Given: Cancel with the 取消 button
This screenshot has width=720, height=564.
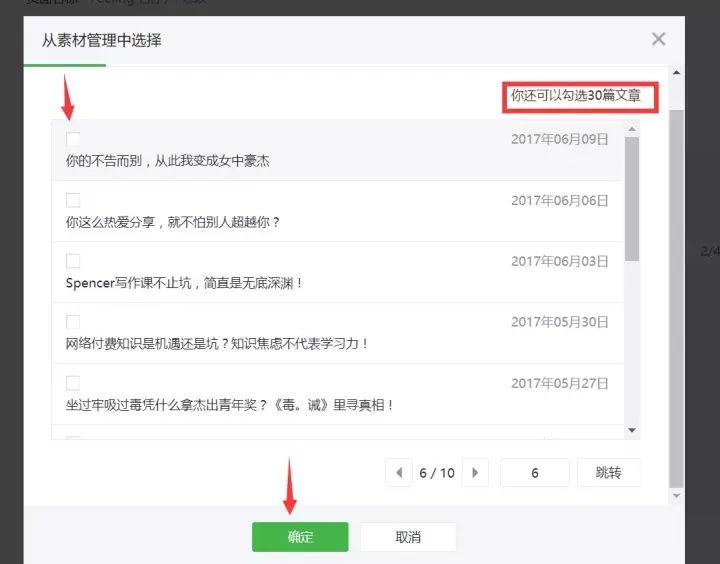Looking at the screenshot, I should click(x=408, y=536).
